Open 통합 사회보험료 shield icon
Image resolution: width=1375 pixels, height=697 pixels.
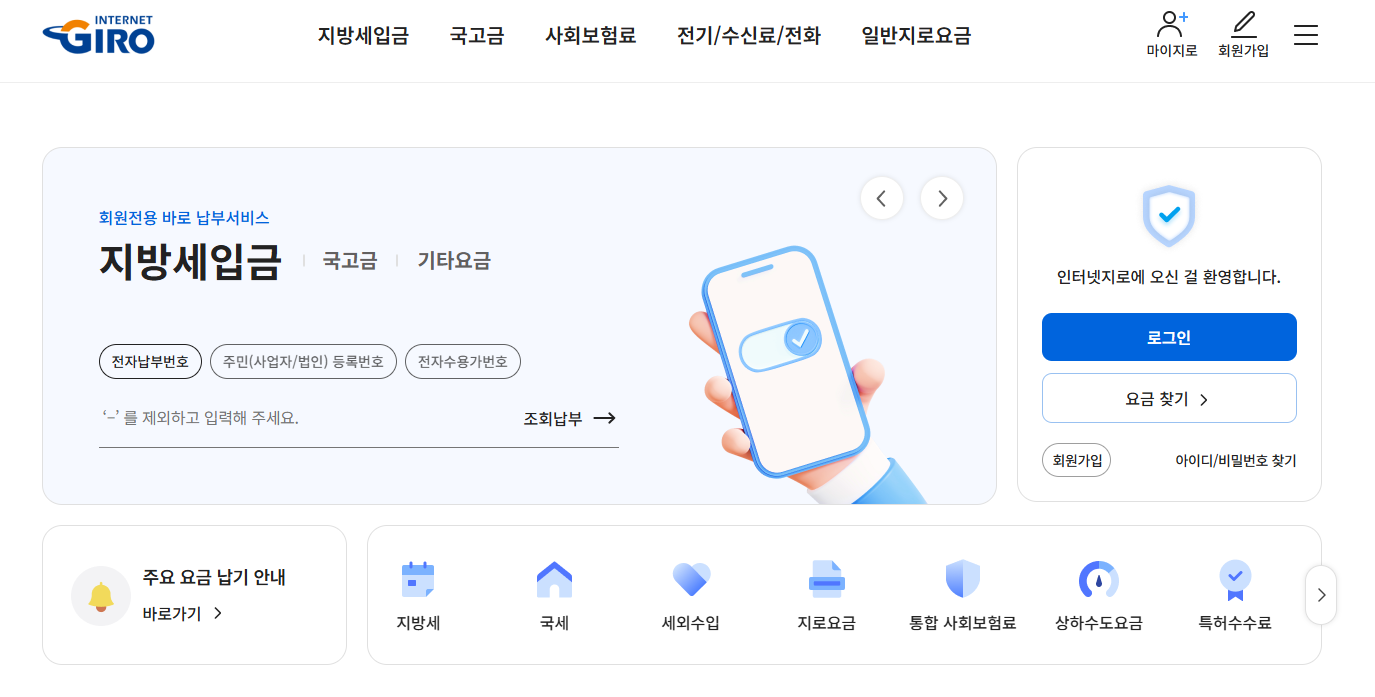click(x=962, y=595)
